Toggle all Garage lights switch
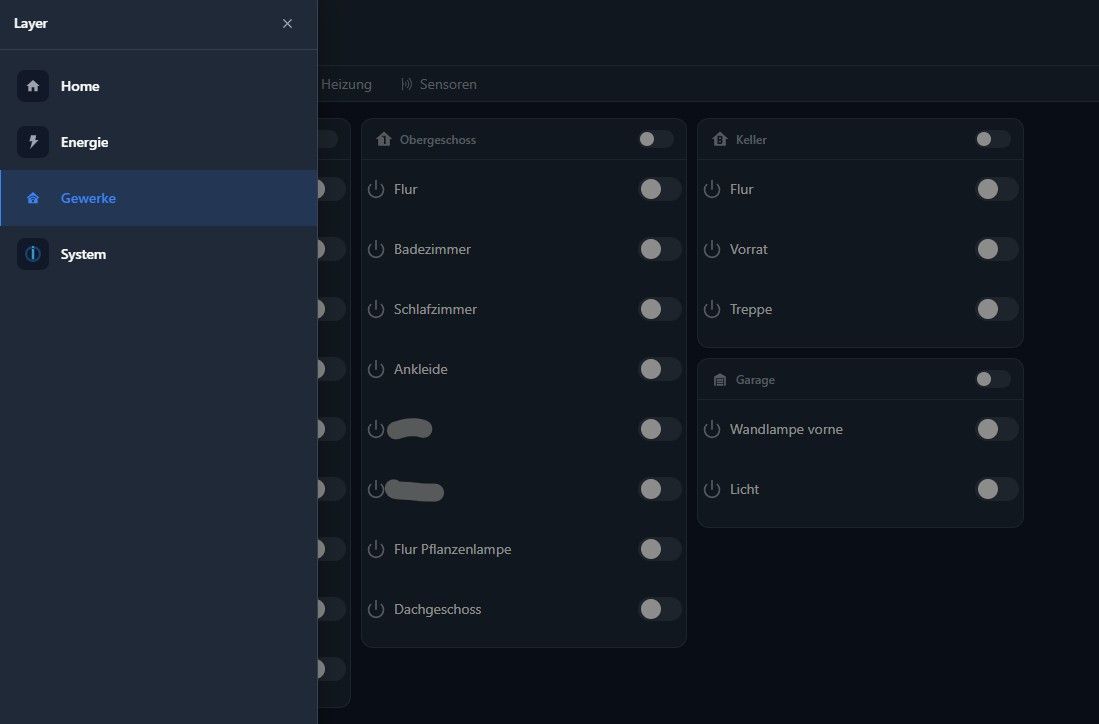 [992, 379]
